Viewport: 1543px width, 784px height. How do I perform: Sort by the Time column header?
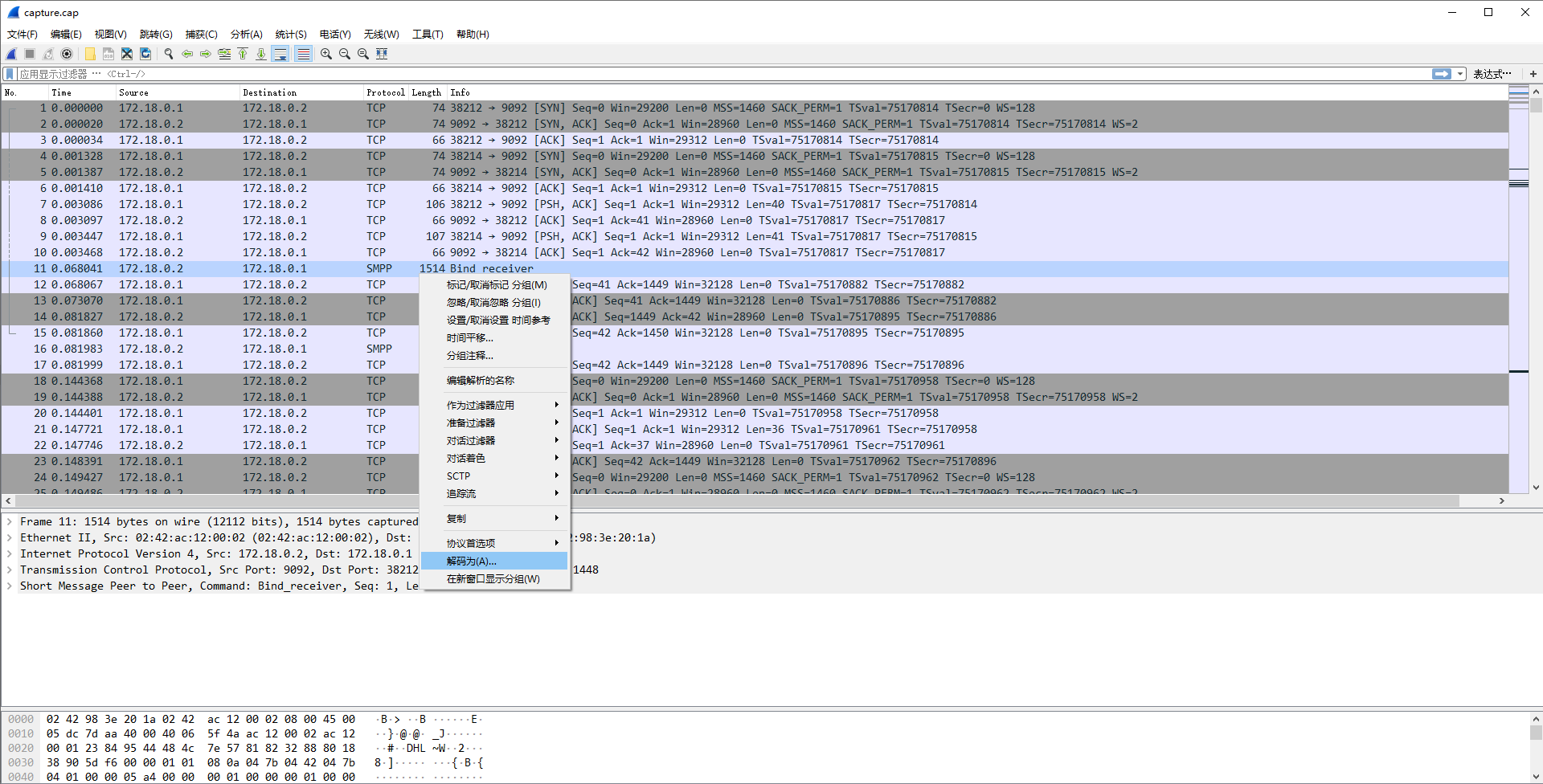point(83,92)
